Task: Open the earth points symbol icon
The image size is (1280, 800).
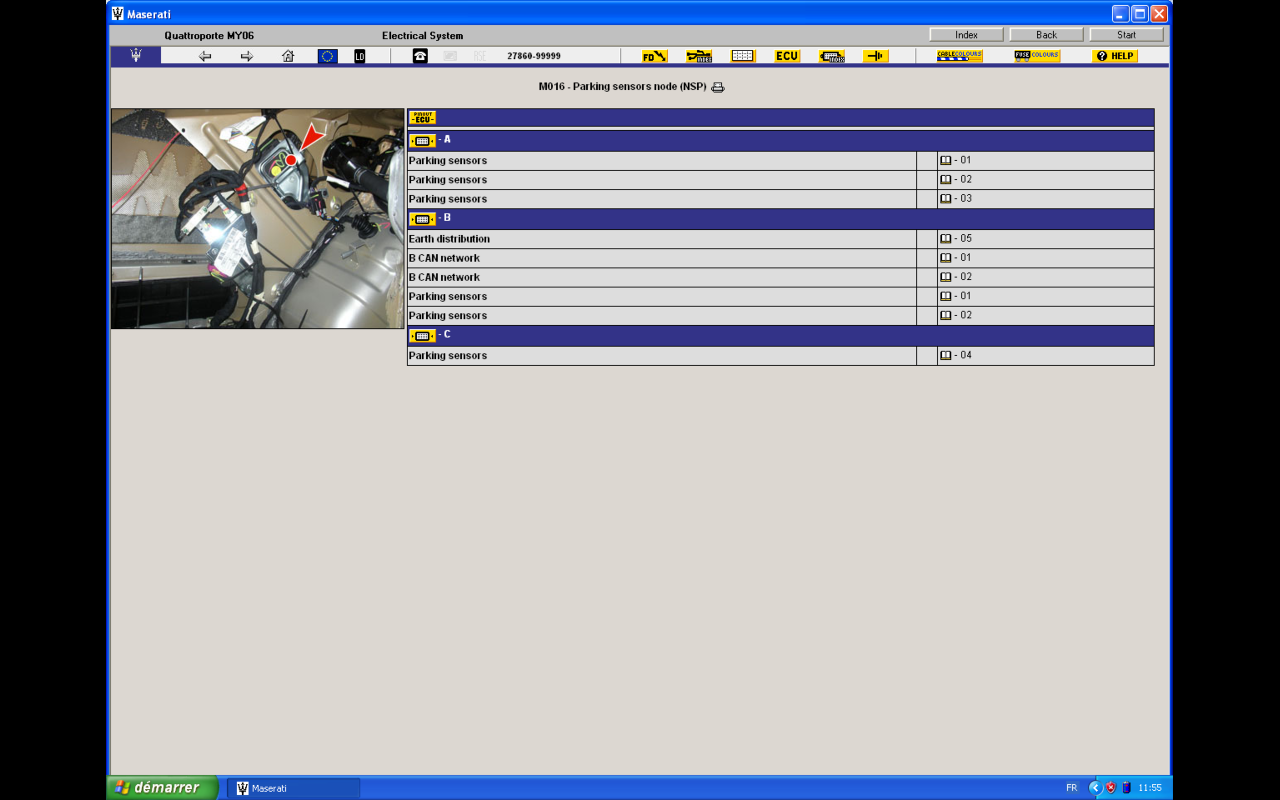Action: coord(876,56)
